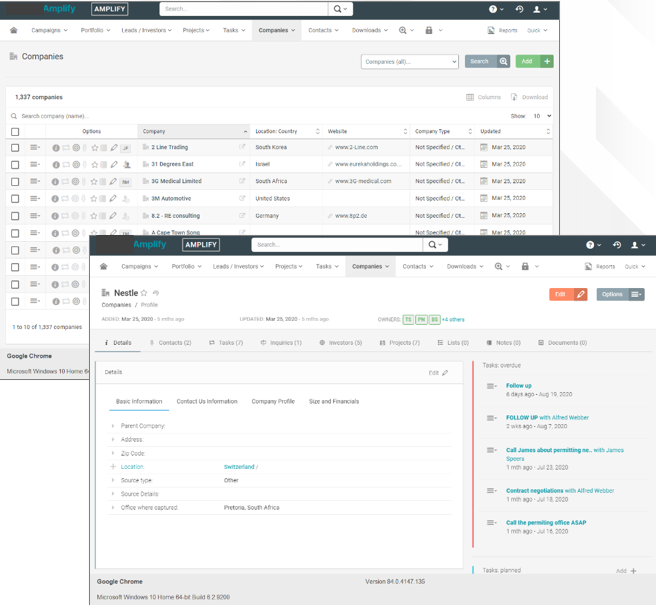Click the Companies breadcrumb under Nestle

point(116,305)
